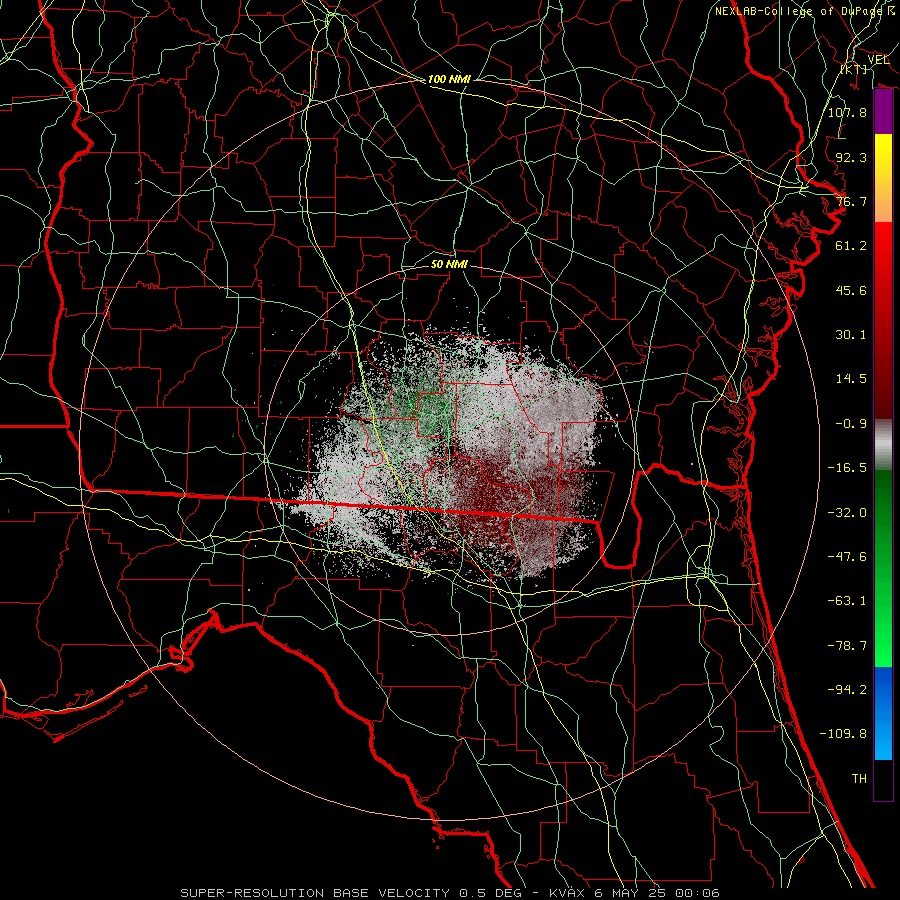The image size is (900, 900).
Task: Click the -32.0 scale value
Action: pos(847,513)
